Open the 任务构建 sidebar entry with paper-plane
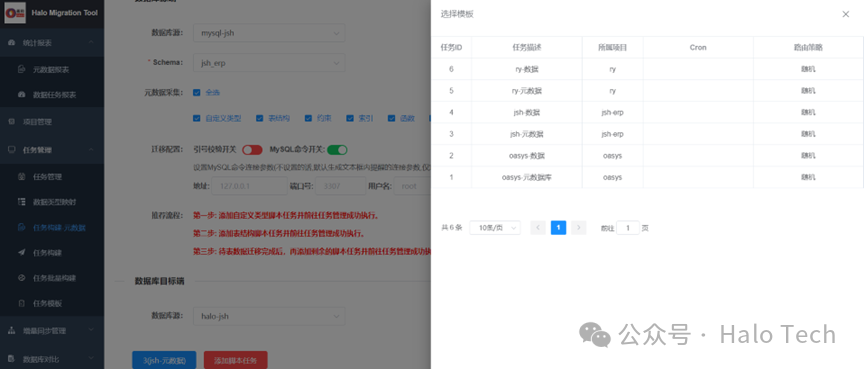 coord(47,253)
